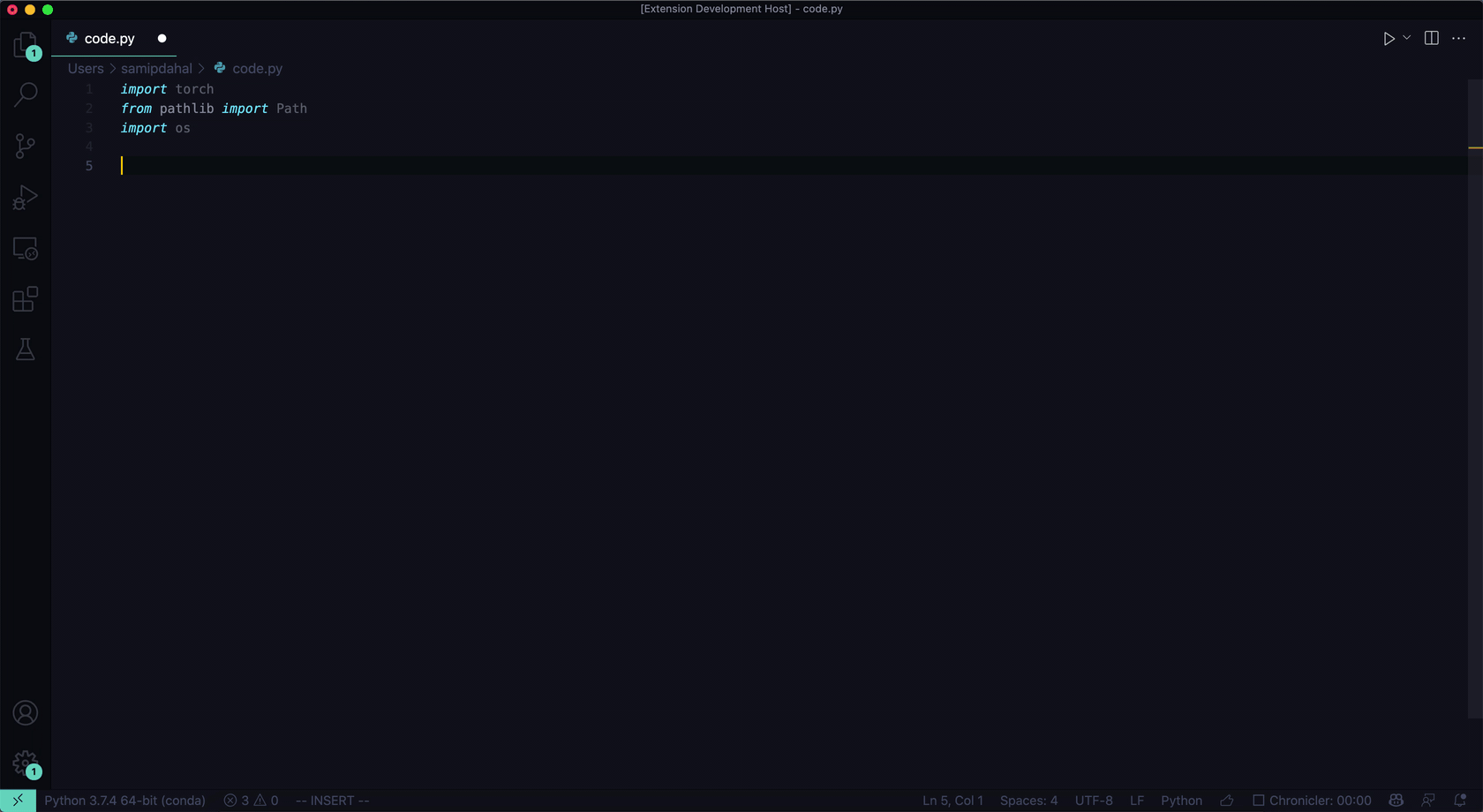This screenshot has width=1483, height=812.
Task: Open the Source Control view
Action: (26, 146)
